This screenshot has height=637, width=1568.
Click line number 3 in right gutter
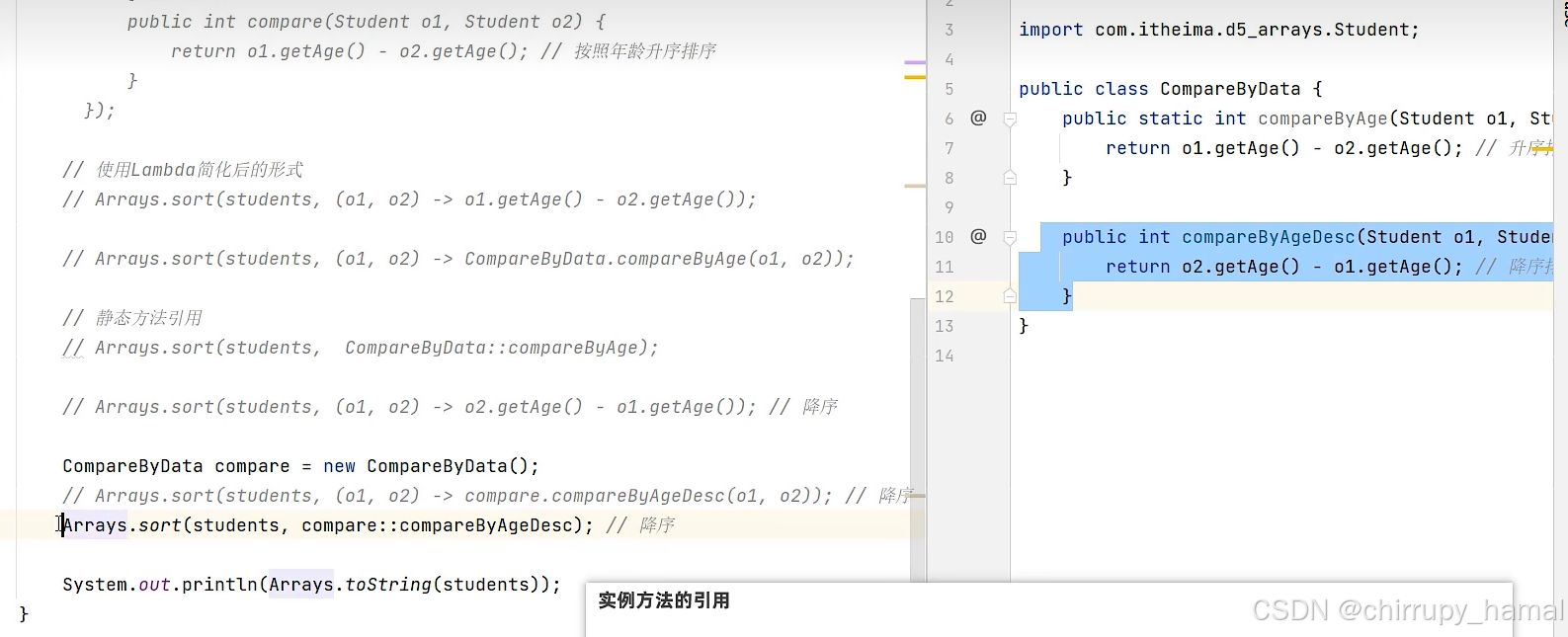(949, 30)
